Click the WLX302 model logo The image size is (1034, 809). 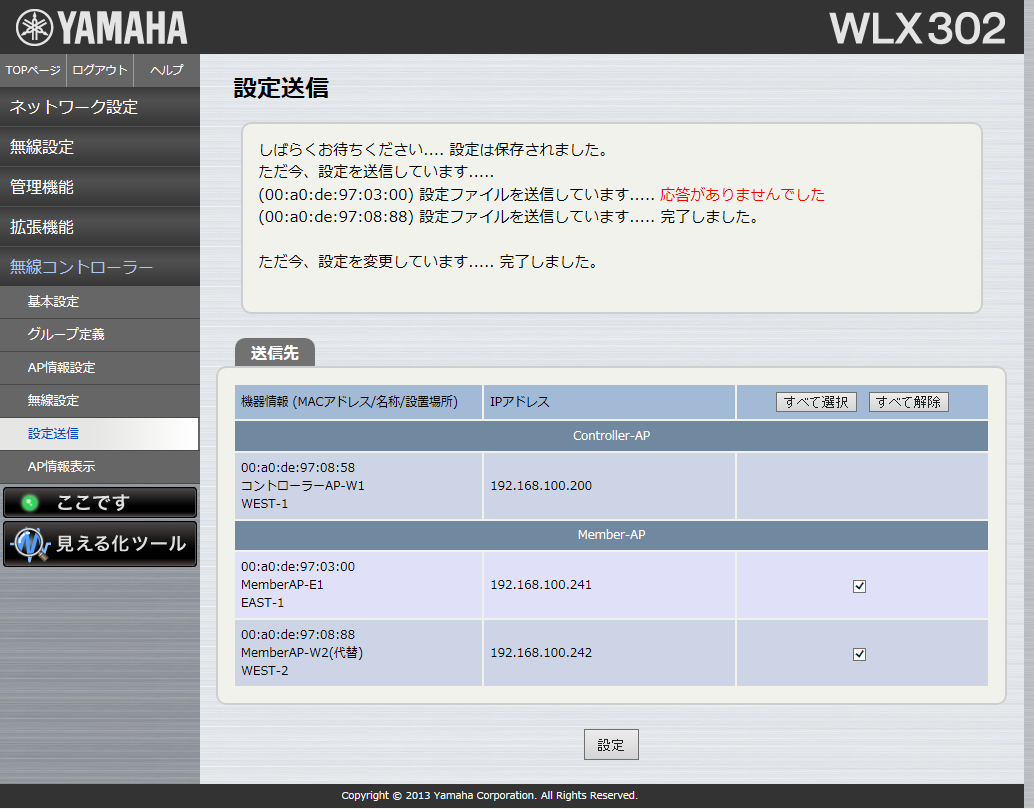coord(917,28)
